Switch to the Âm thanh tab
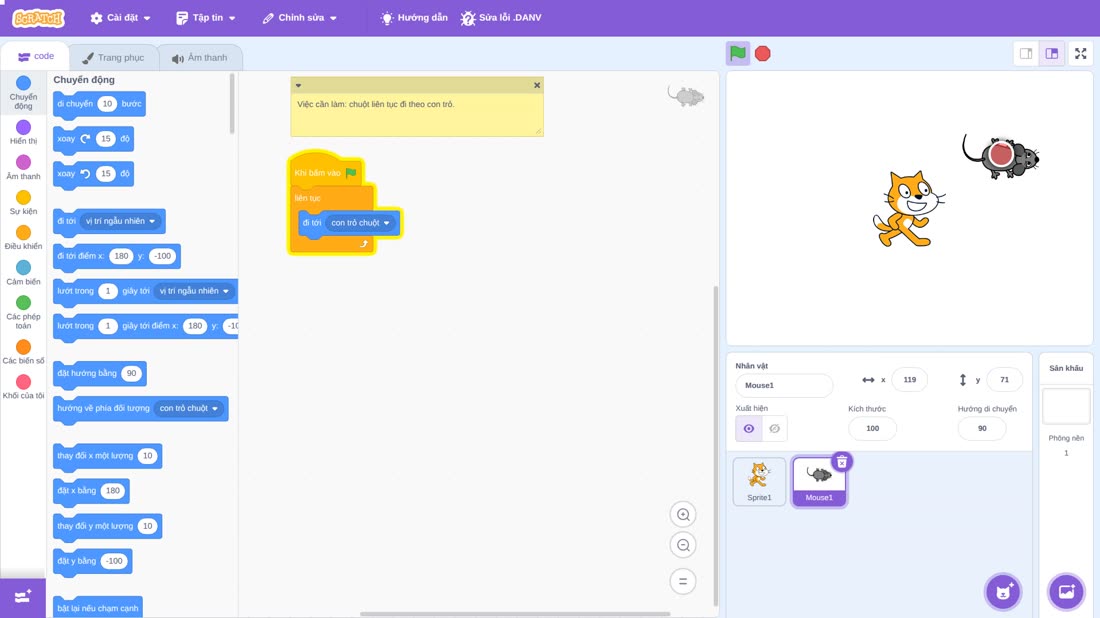The image size is (1100, 618). (200, 58)
